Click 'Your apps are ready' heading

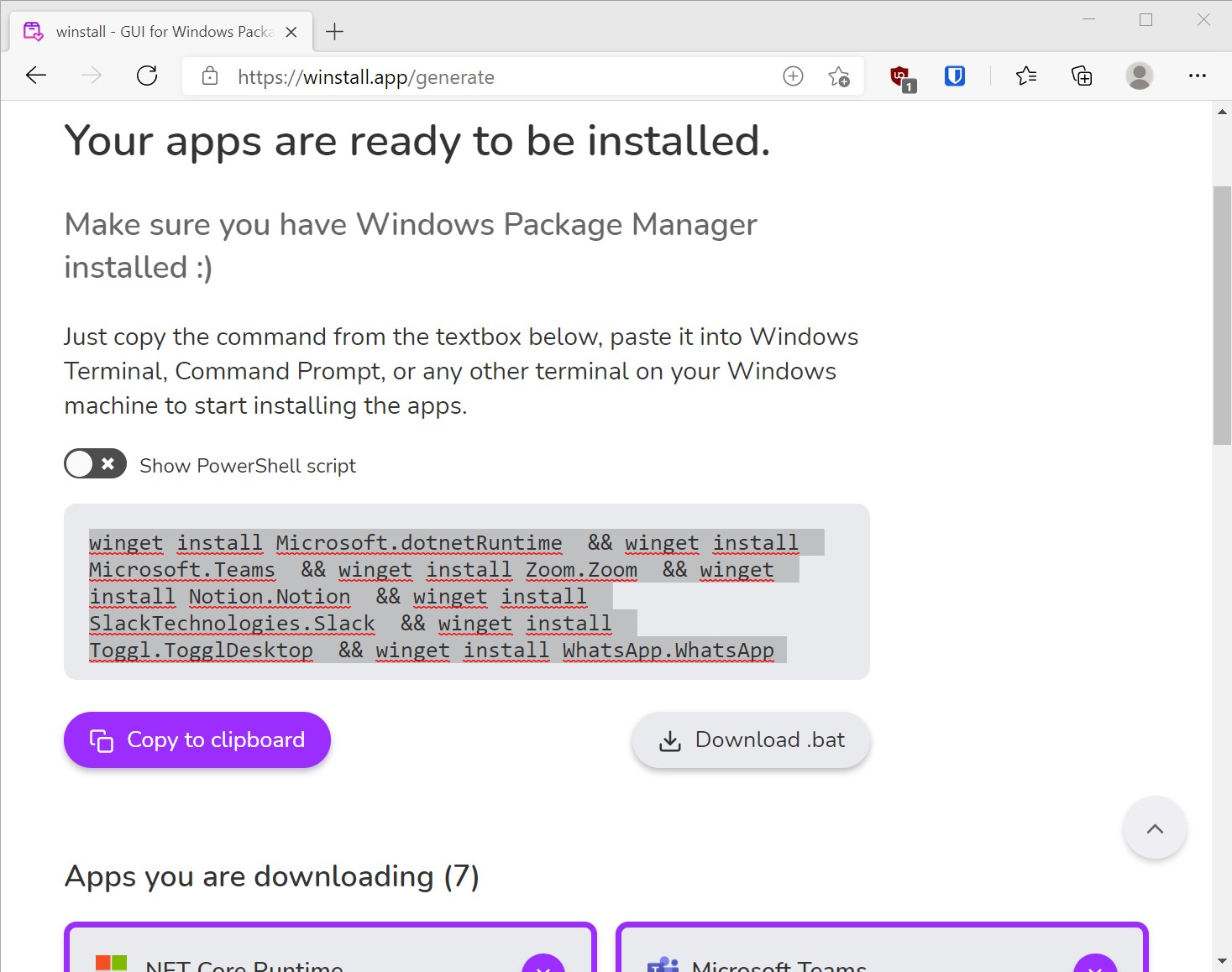(x=417, y=141)
